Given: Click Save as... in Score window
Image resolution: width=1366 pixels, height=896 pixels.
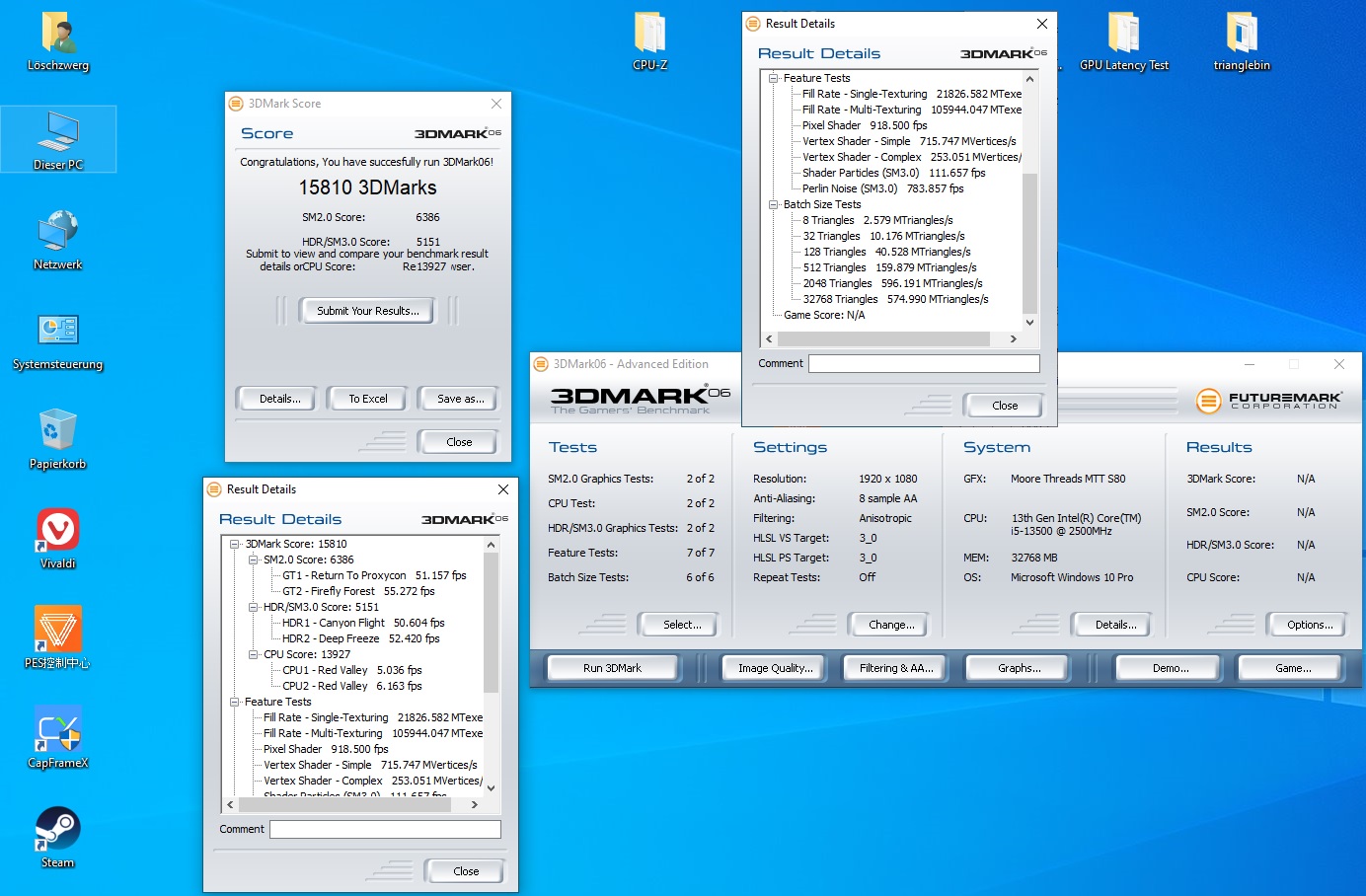Looking at the screenshot, I should [x=460, y=399].
